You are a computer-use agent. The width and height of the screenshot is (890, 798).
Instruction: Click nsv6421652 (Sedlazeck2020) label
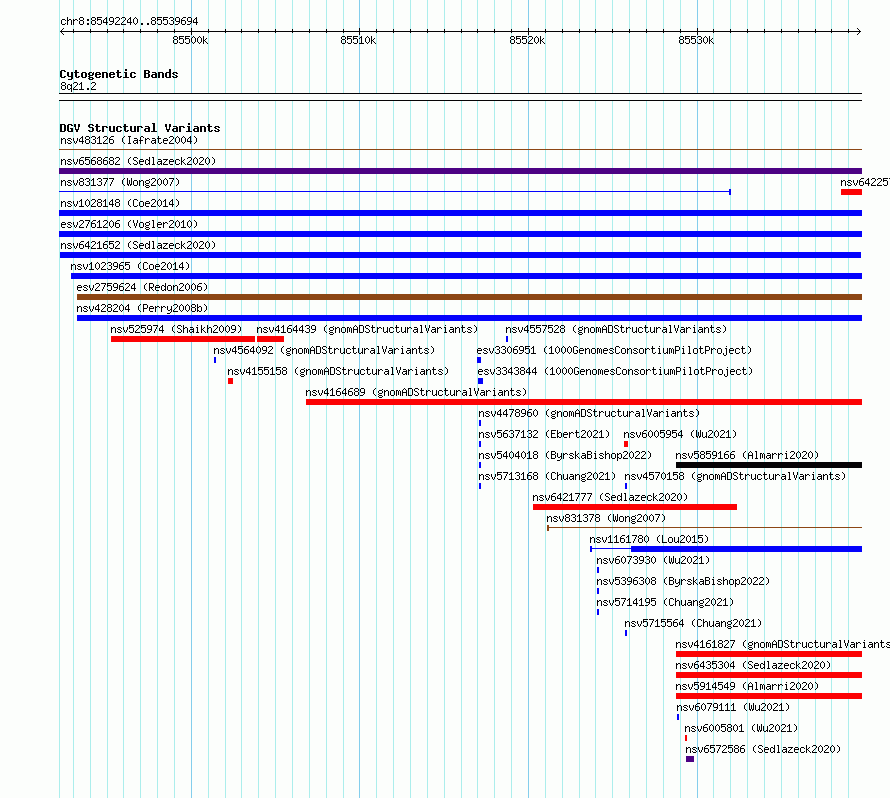pyautogui.click(x=138, y=245)
